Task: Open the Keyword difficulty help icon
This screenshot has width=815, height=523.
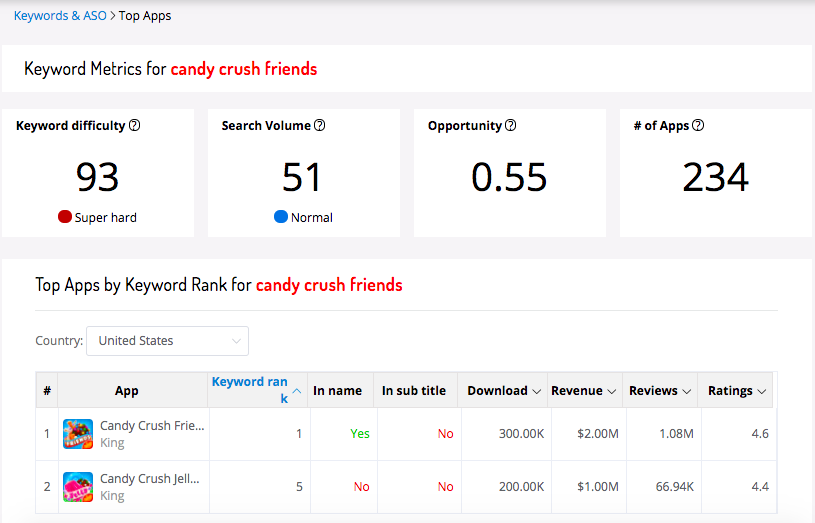Action: click(x=135, y=125)
